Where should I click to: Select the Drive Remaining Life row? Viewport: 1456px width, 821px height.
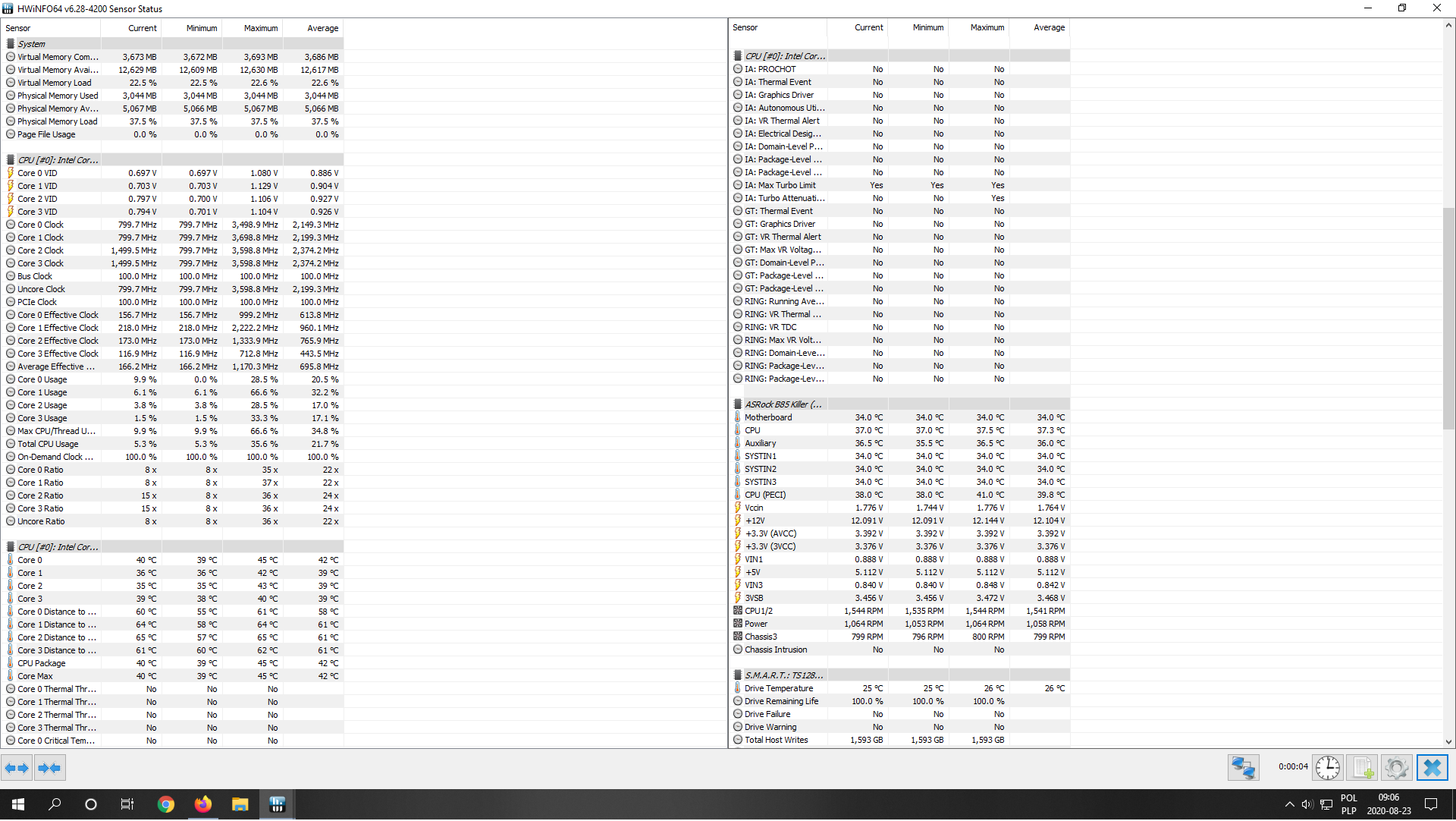pyautogui.click(x=900, y=701)
